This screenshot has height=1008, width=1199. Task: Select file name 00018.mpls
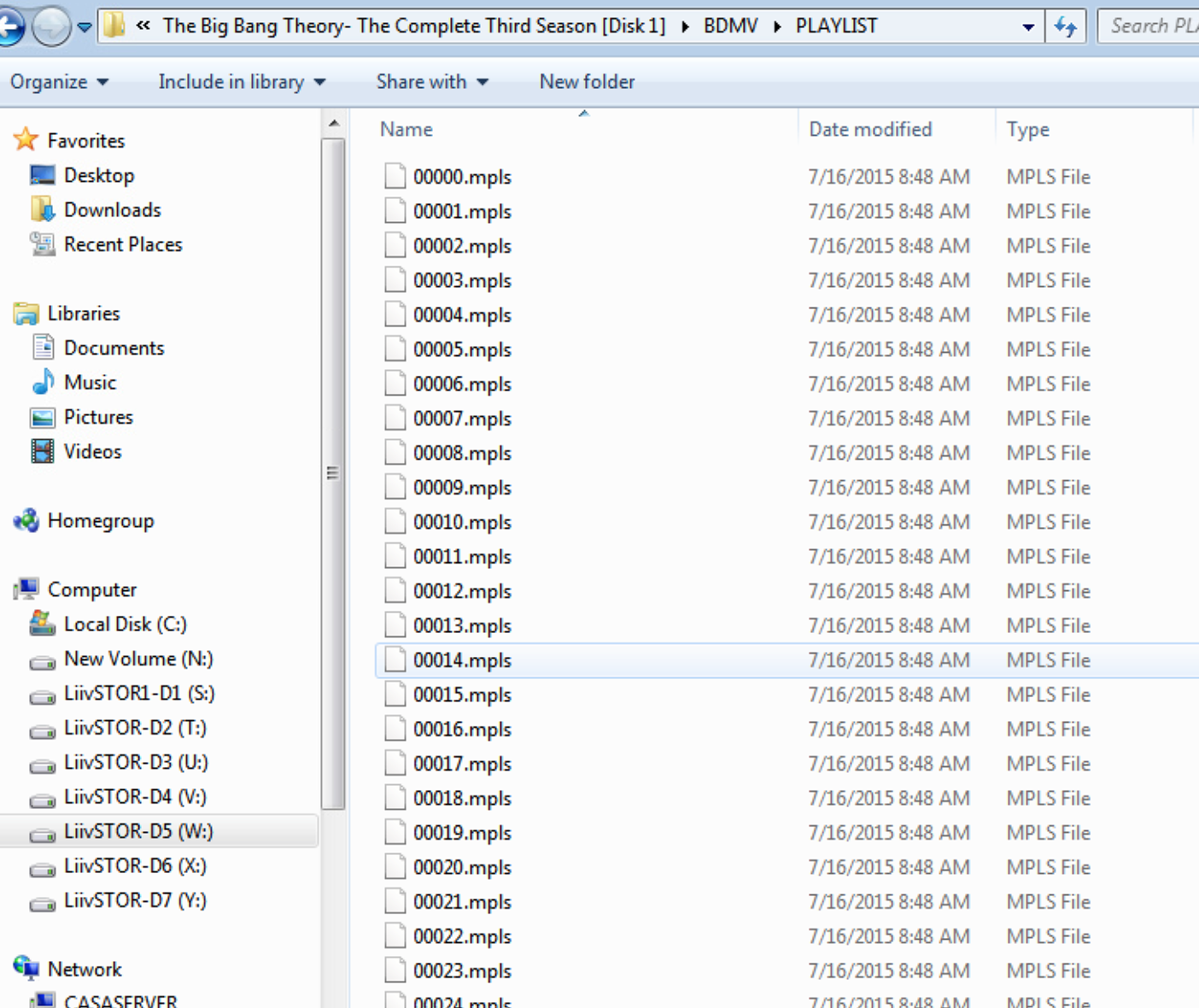point(462,798)
